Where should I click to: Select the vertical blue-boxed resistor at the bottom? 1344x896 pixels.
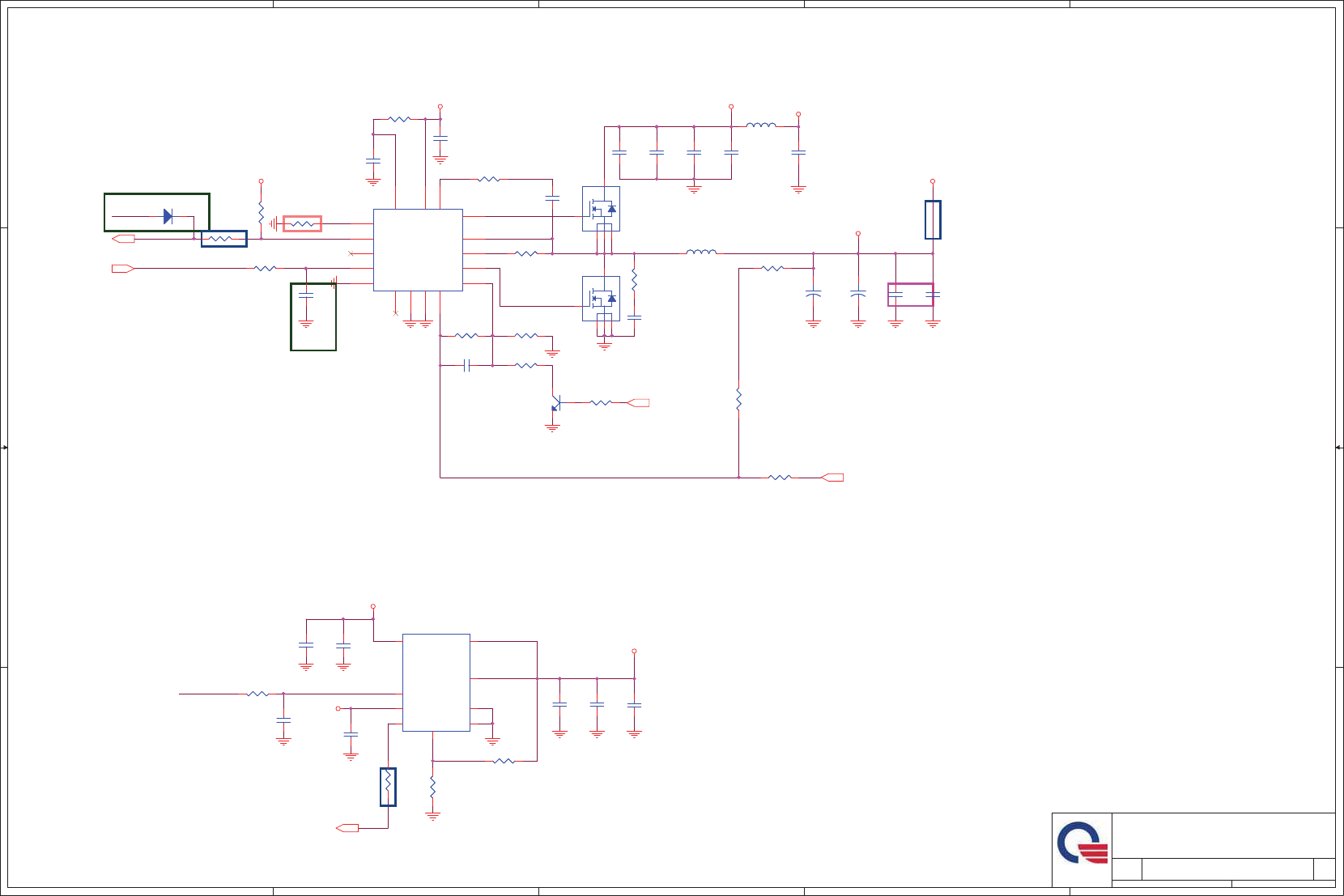point(388,787)
